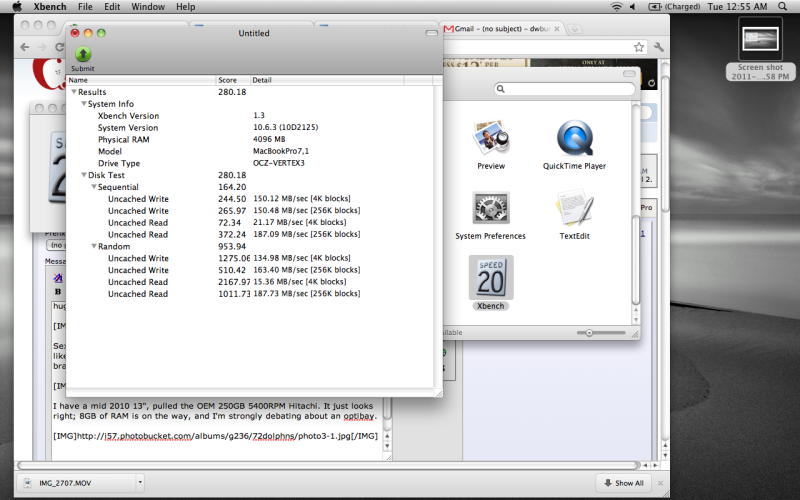800x500 pixels.
Task: Click the Name column header
Action: [141, 80]
